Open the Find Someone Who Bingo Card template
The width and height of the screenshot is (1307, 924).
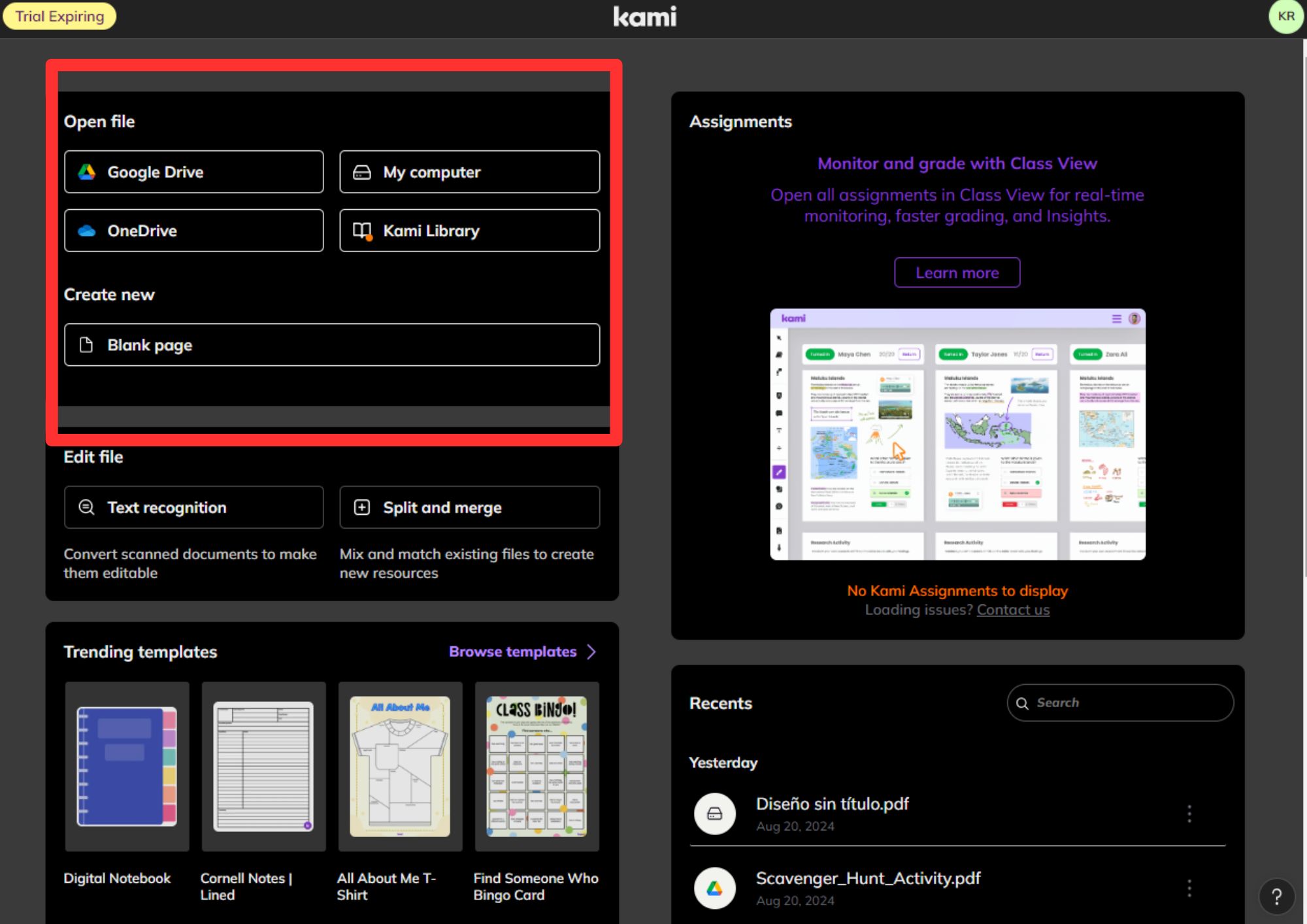[x=537, y=767]
